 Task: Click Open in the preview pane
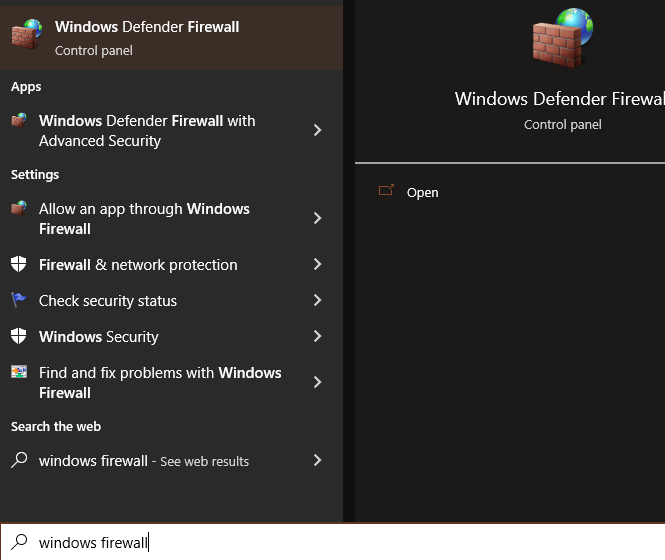pos(422,192)
